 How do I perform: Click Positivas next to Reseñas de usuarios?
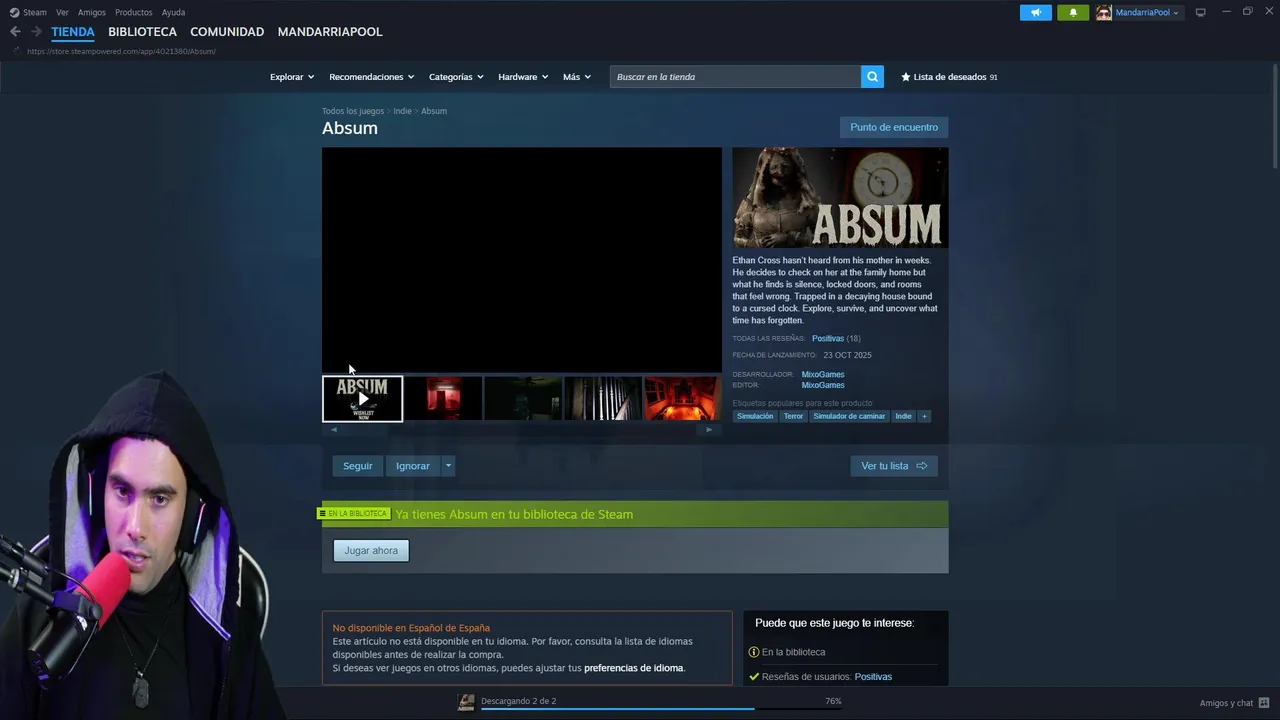pyautogui.click(x=873, y=677)
